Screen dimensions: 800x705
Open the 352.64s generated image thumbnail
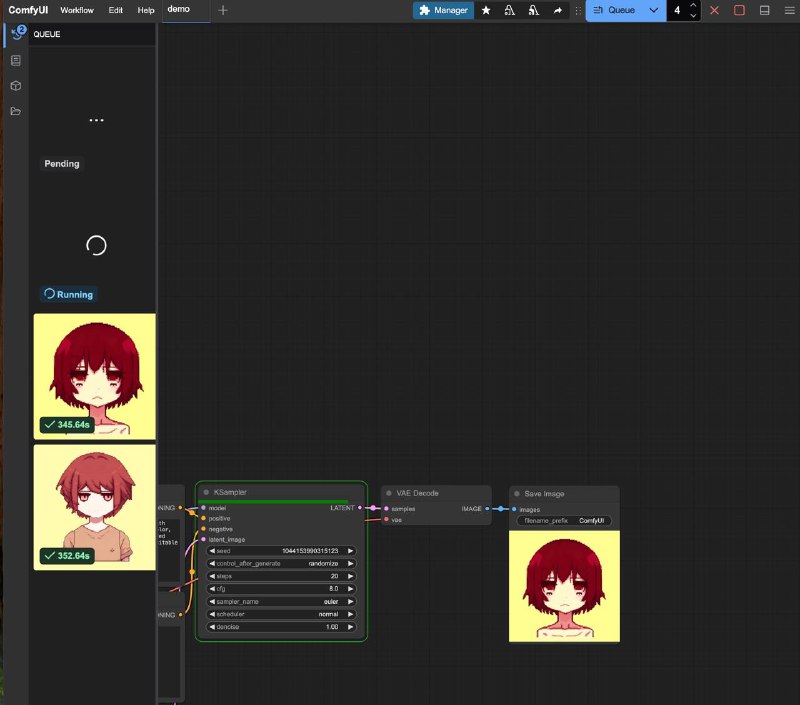tap(95, 507)
